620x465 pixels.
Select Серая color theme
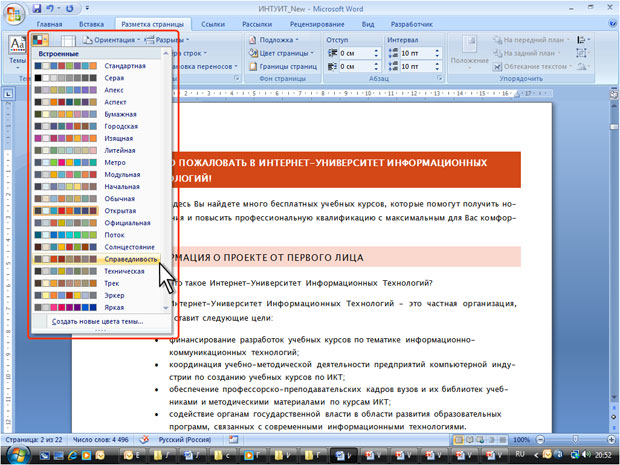point(97,78)
